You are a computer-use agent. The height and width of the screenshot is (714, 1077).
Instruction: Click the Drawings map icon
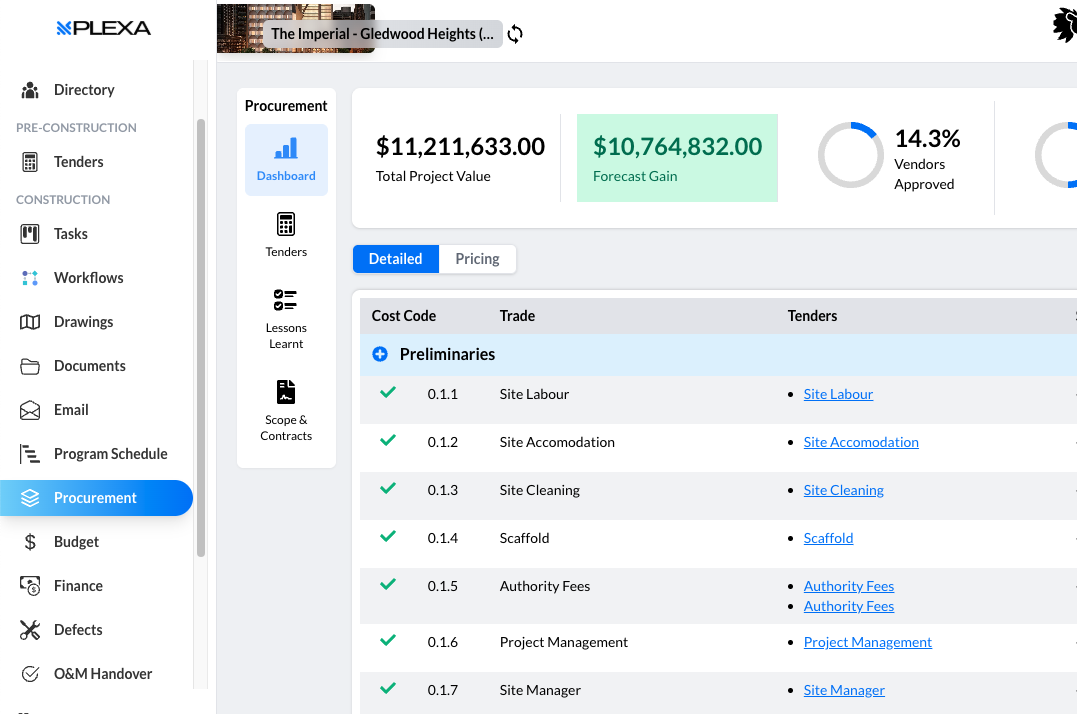[30, 322]
